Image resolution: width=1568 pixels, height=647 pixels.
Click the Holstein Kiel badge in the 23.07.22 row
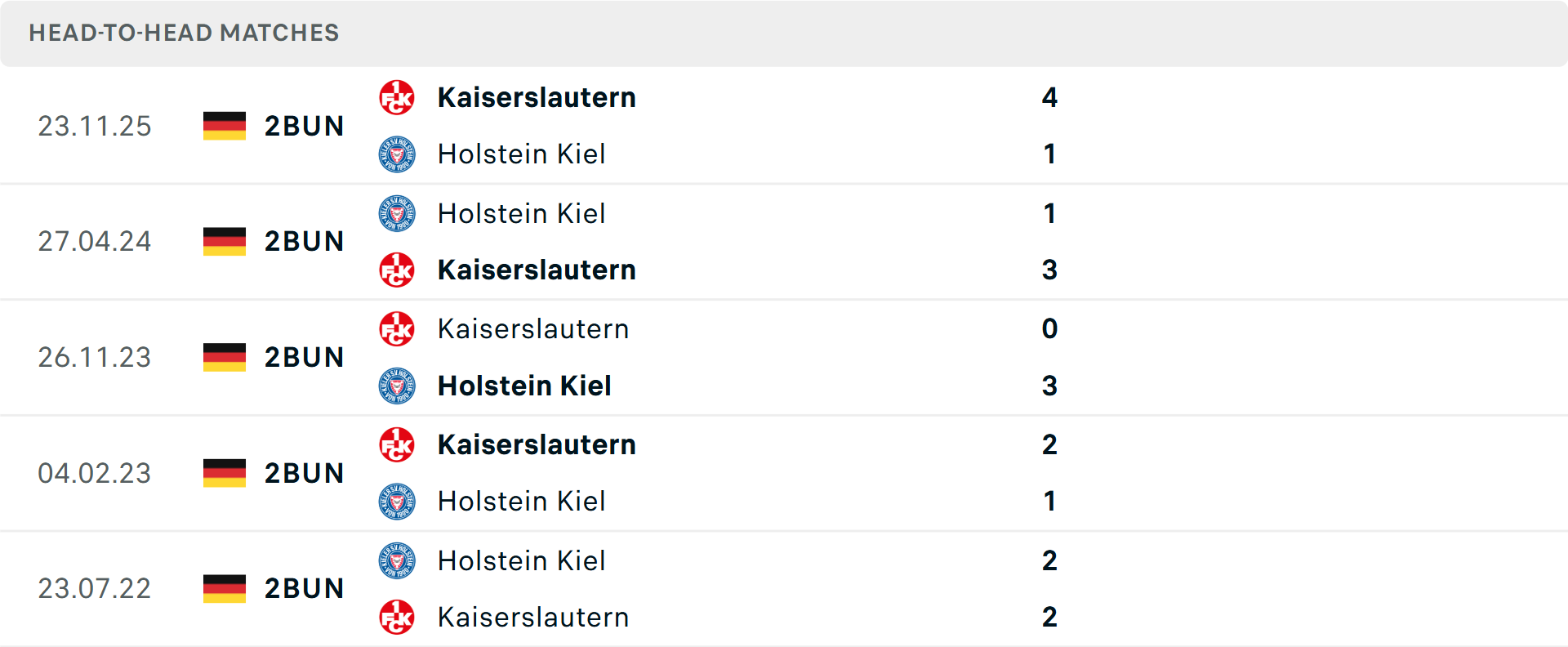coord(398,561)
